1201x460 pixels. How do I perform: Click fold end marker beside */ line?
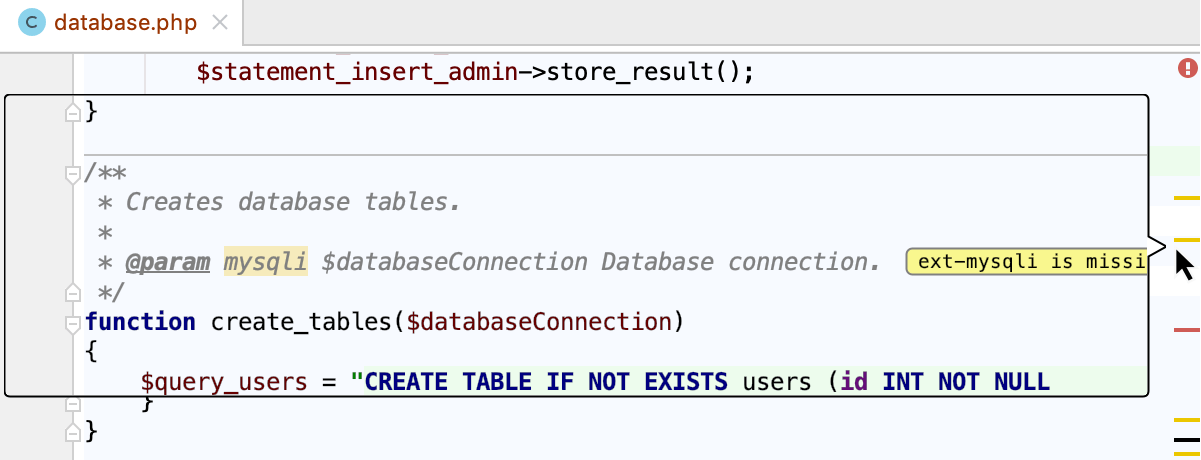tap(72, 293)
